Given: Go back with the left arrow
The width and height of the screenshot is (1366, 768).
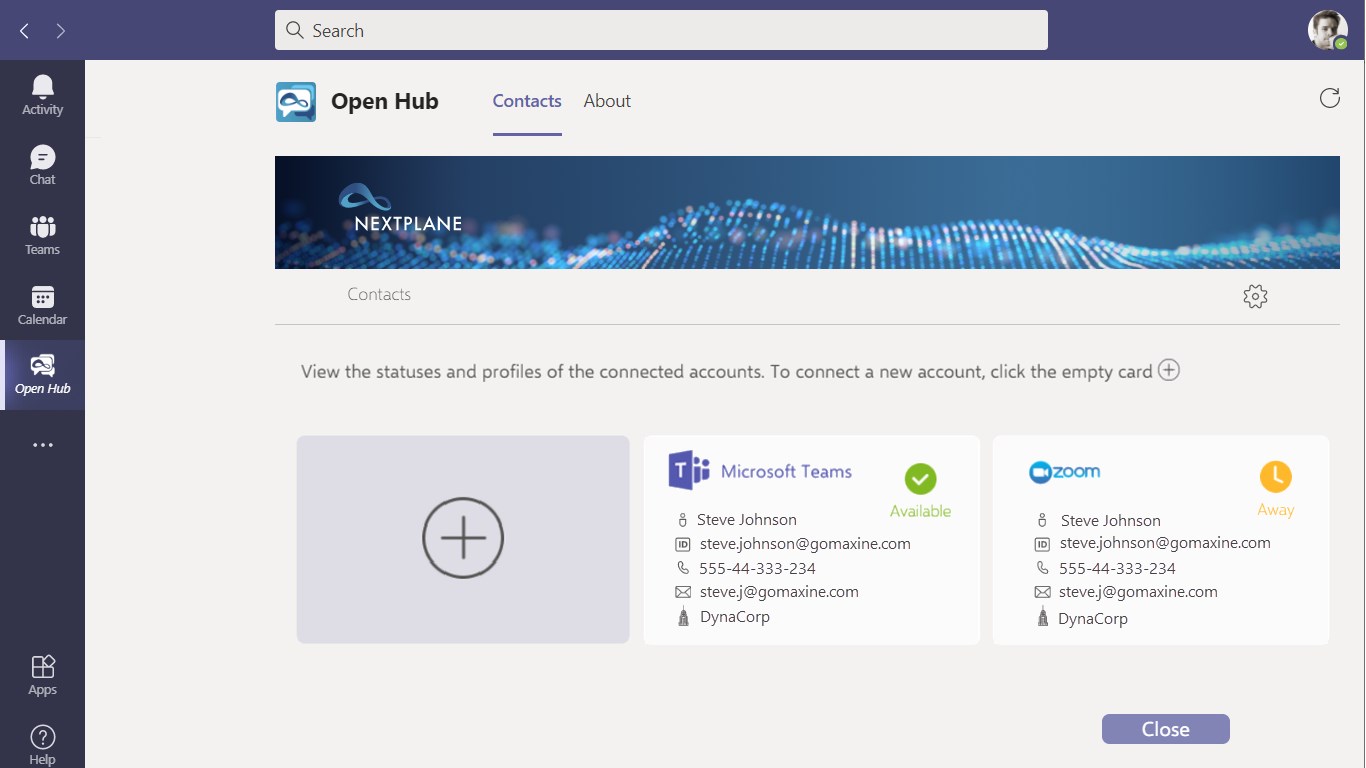Looking at the screenshot, I should pyautogui.click(x=25, y=31).
